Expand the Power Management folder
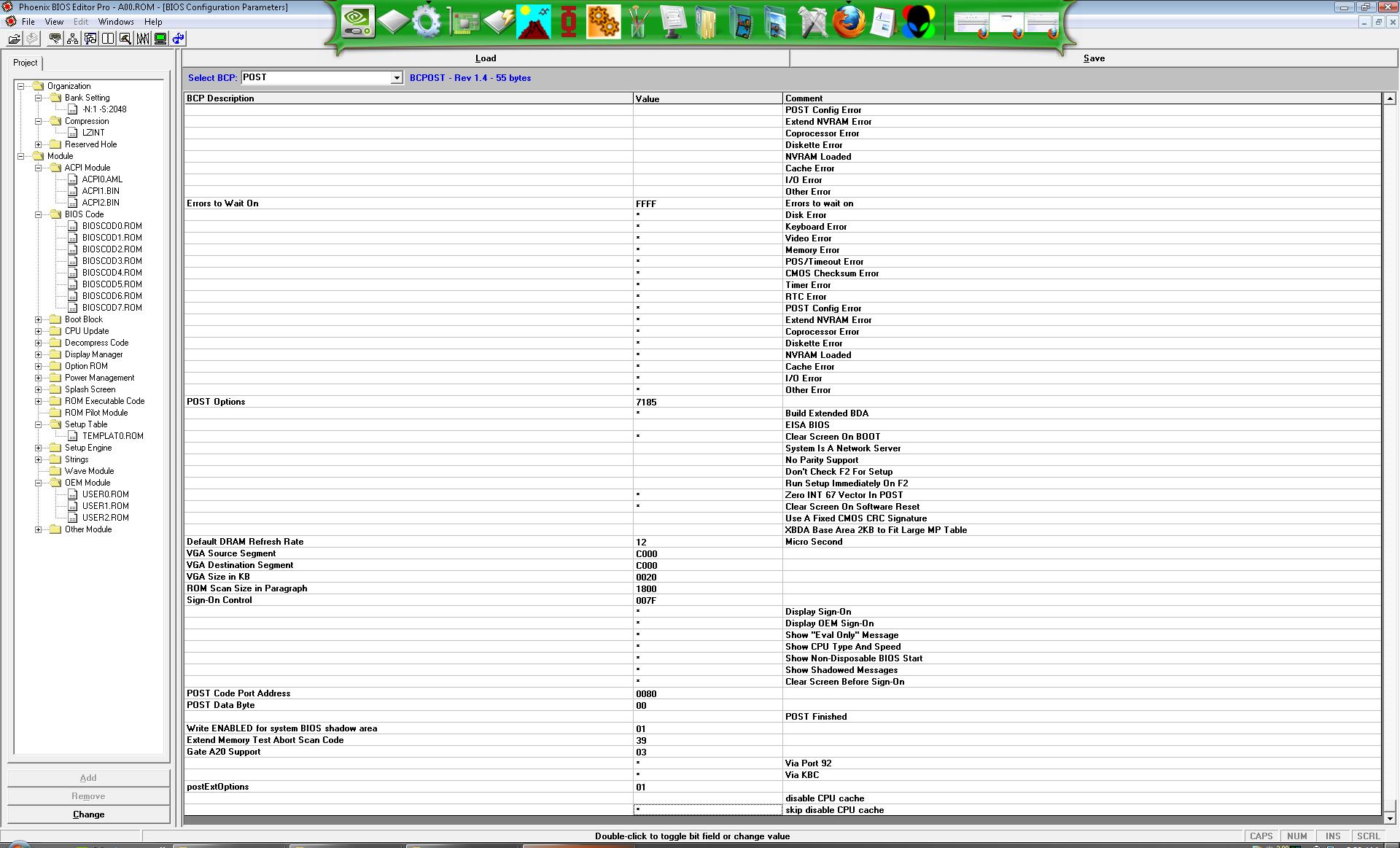Image resolution: width=1400 pixels, height=848 pixels. [x=39, y=378]
